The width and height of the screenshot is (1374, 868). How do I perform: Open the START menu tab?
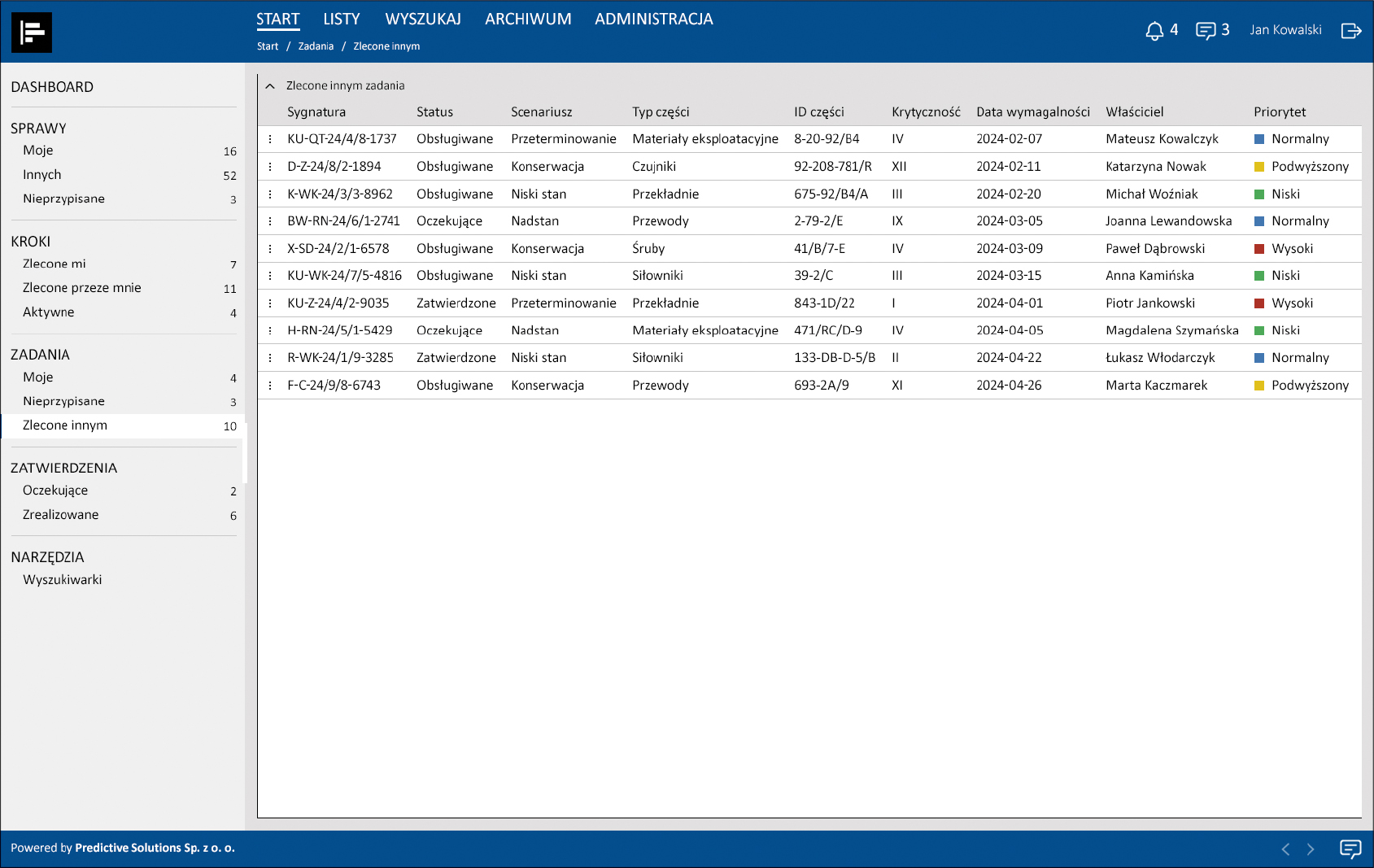(x=278, y=20)
